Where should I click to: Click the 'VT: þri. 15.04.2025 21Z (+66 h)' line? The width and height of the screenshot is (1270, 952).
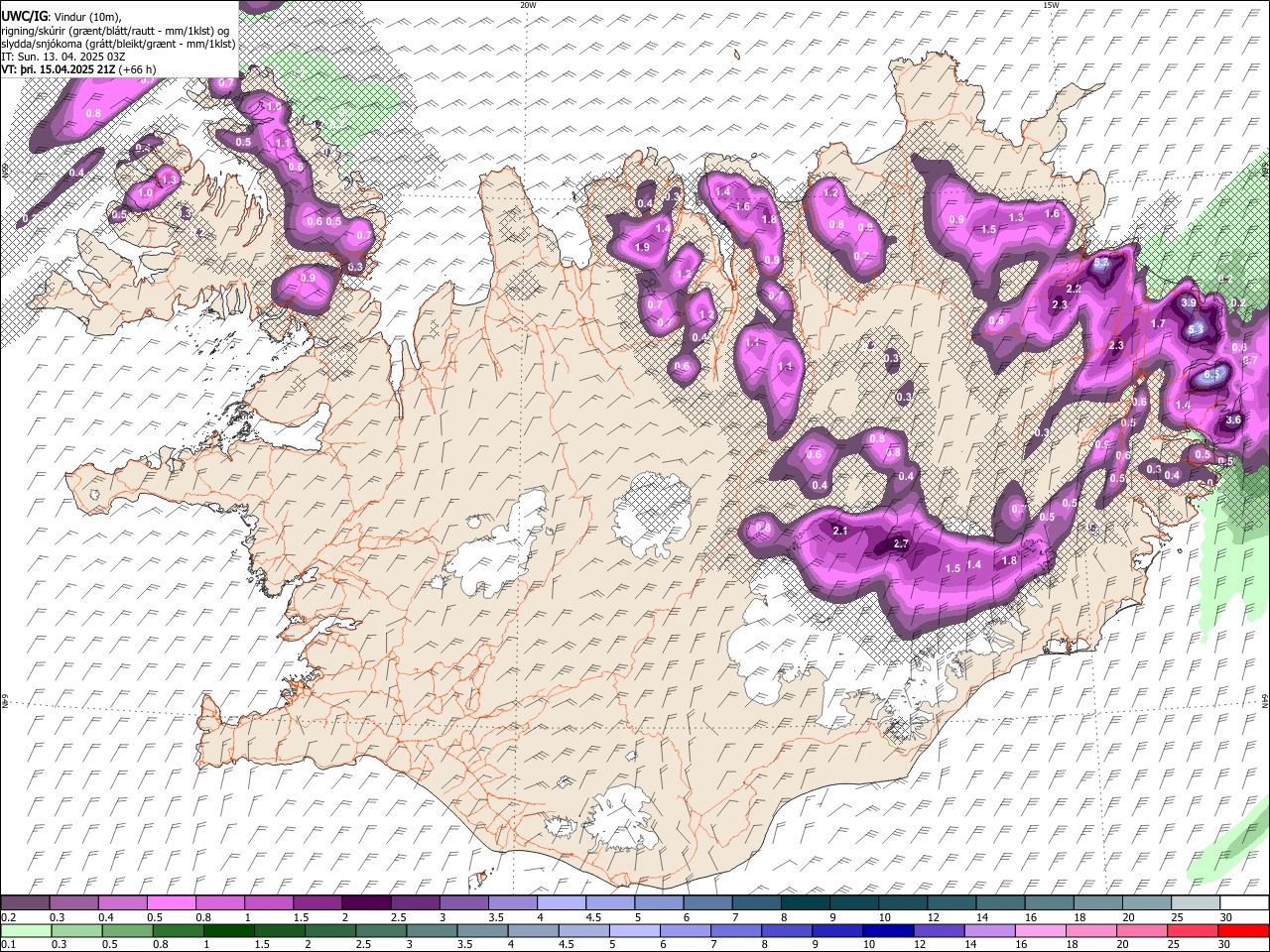[78, 69]
